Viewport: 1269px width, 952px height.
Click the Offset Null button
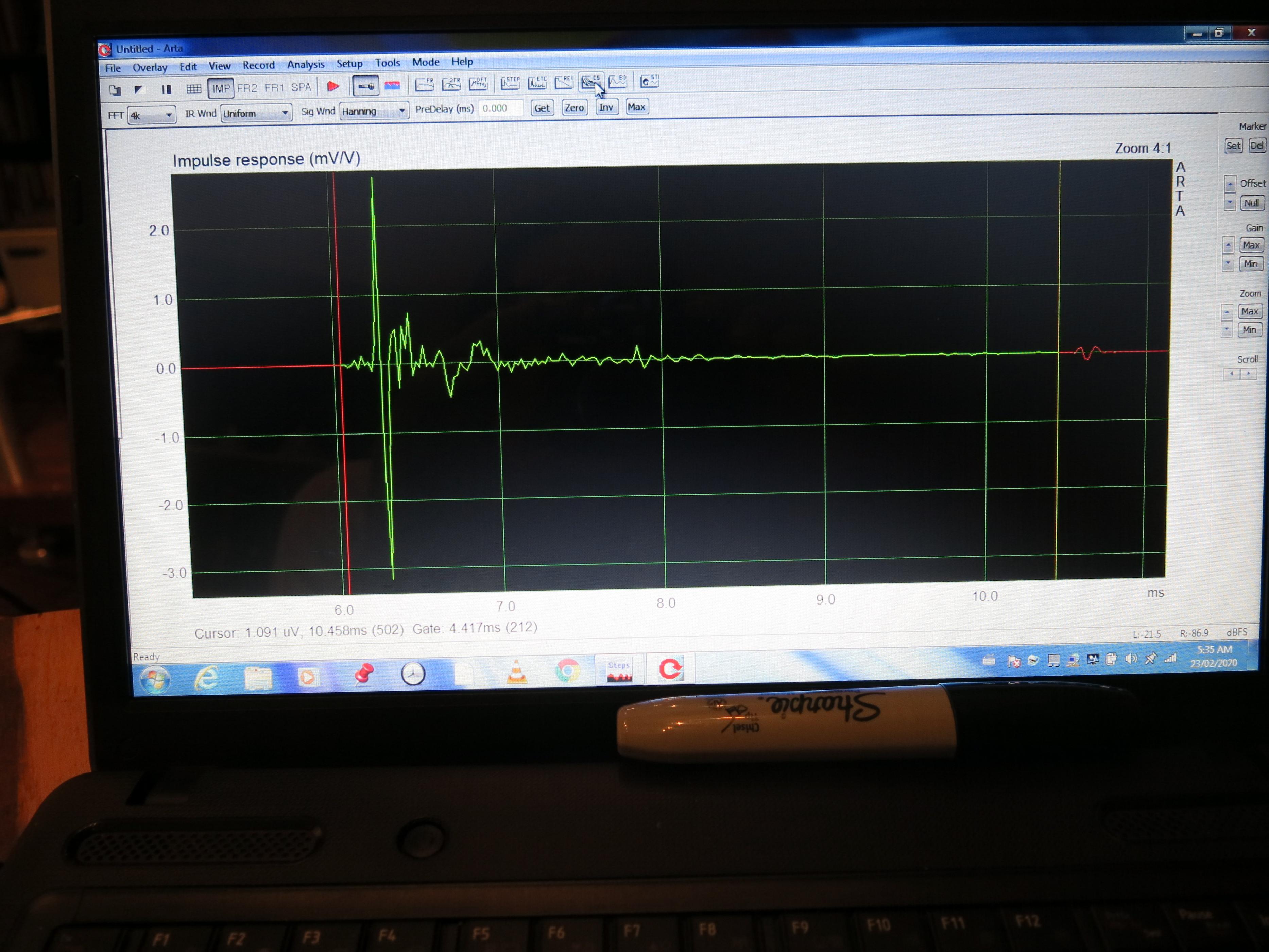click(1251, 203)
